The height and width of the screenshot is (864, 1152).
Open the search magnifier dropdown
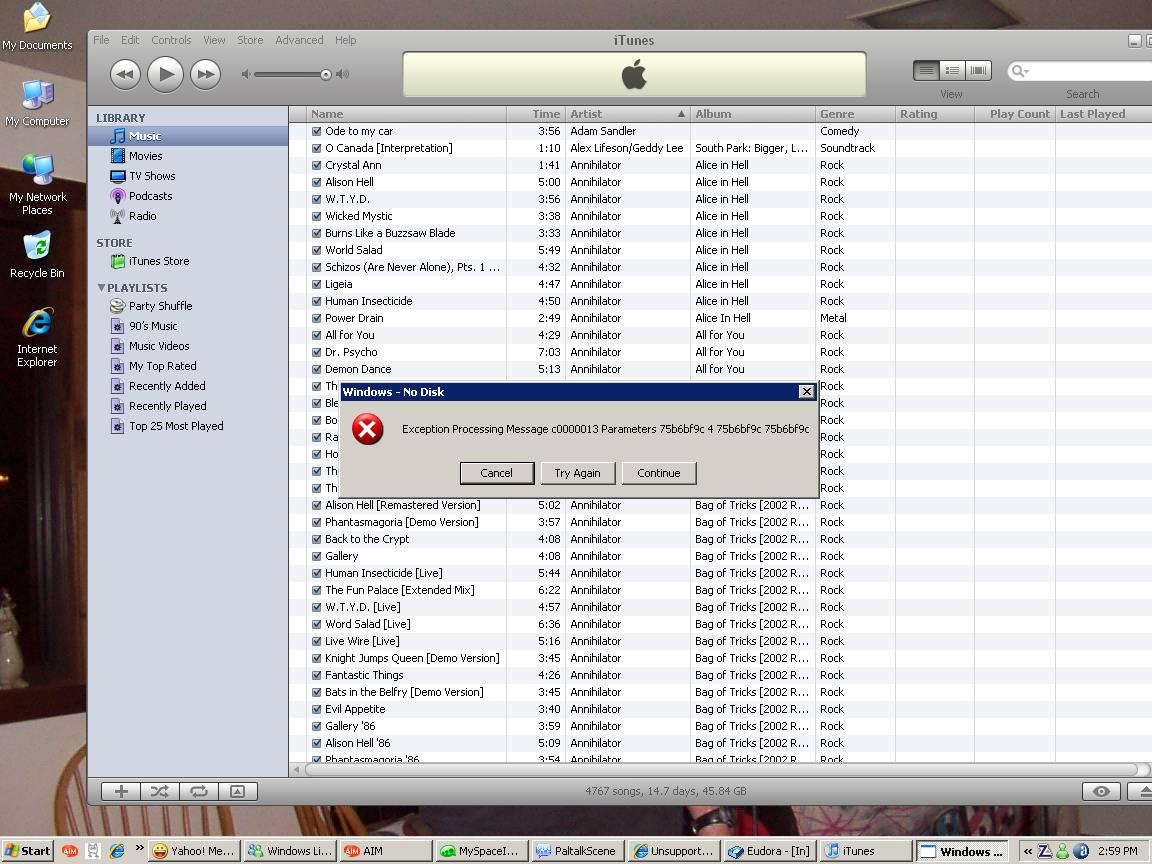(1019, 71)
